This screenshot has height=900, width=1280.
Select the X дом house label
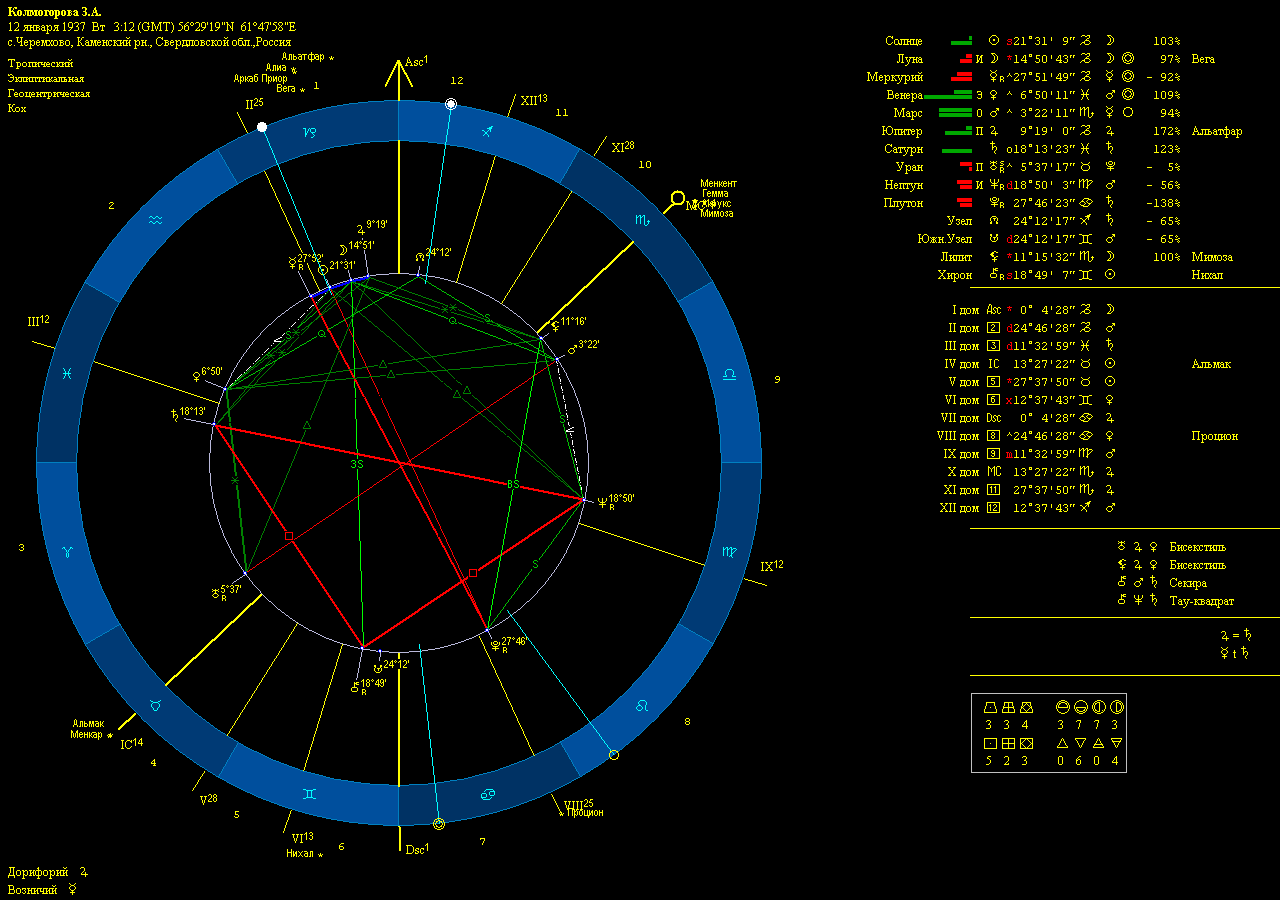(x=961, y=472)
